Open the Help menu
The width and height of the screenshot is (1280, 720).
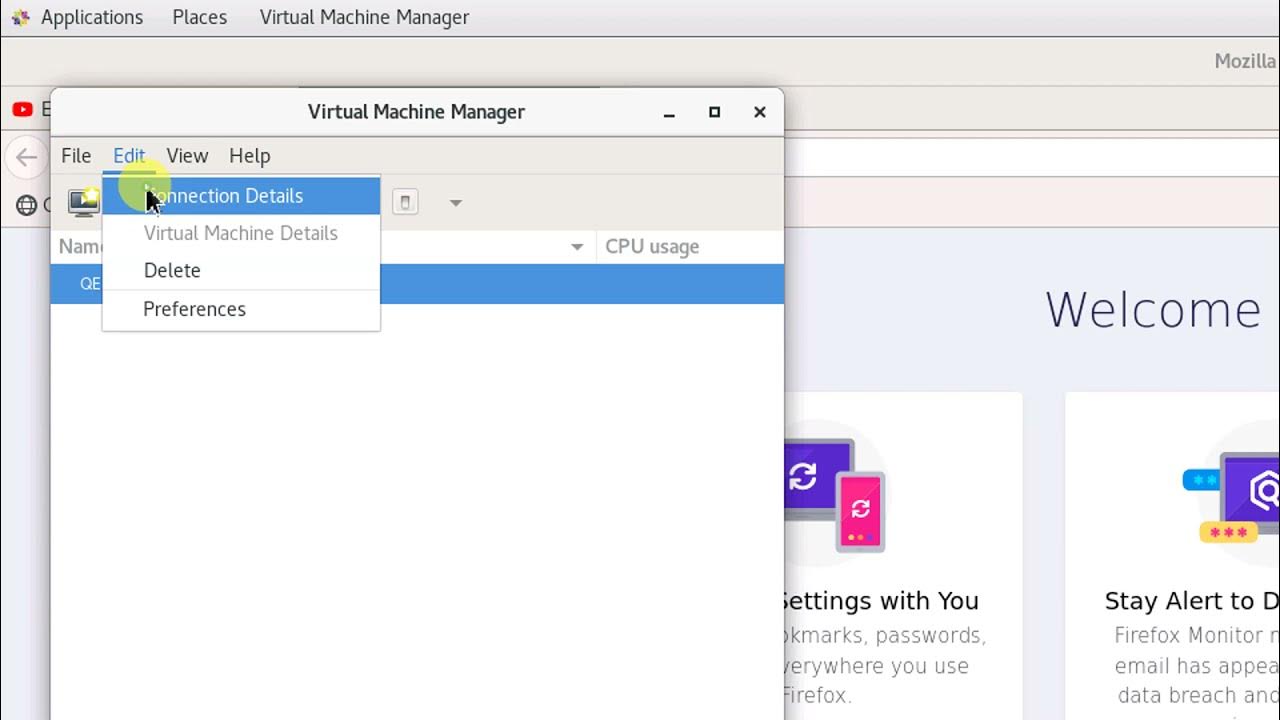point(249,156)
